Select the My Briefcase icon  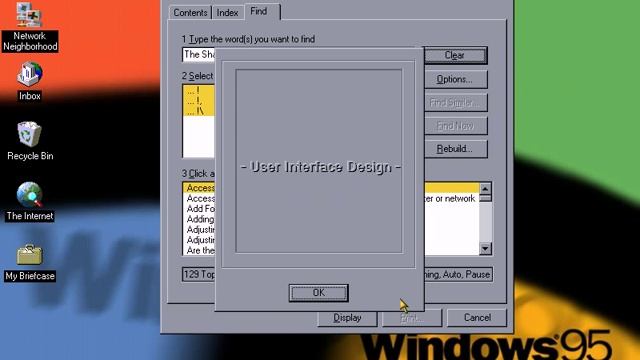click(x=29, y=262)
